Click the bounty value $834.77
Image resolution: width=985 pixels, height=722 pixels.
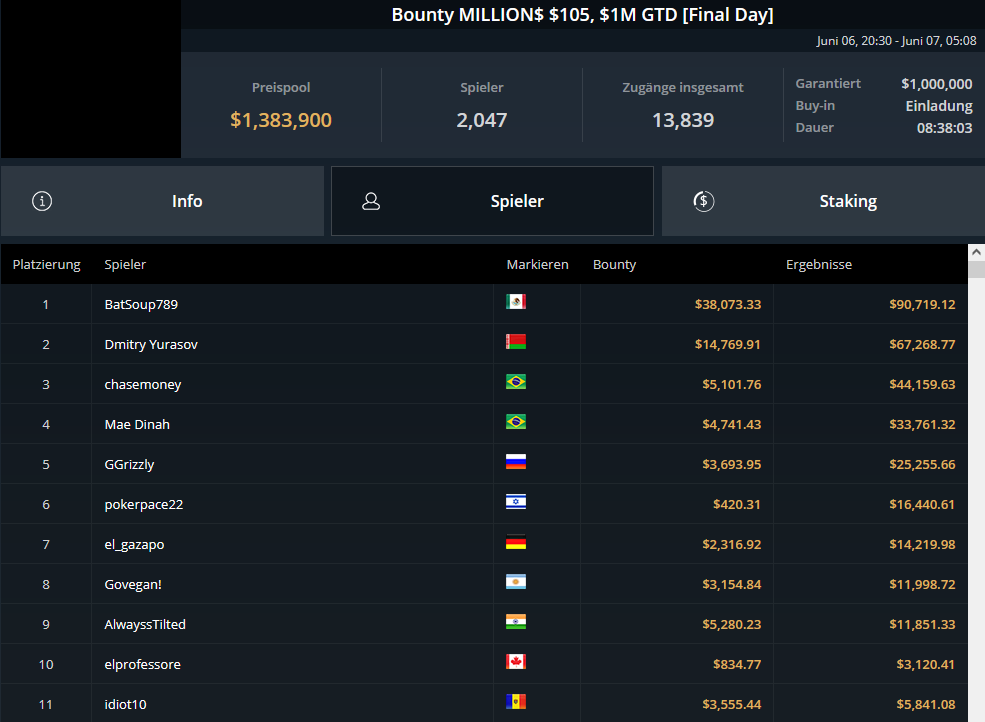click(736, 664)
